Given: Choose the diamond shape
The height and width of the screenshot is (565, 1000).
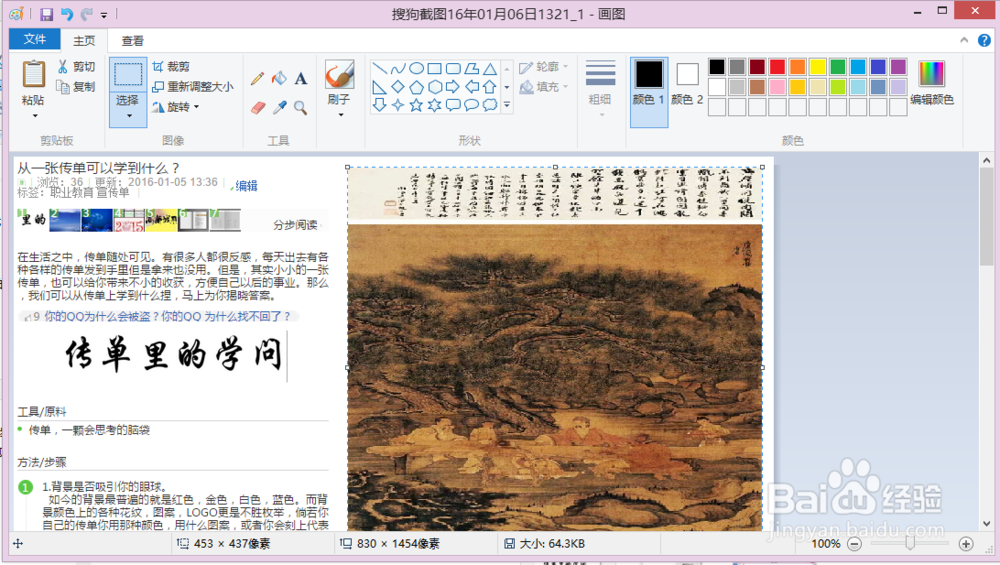Looking at the screenshot, I should (398, 87).
